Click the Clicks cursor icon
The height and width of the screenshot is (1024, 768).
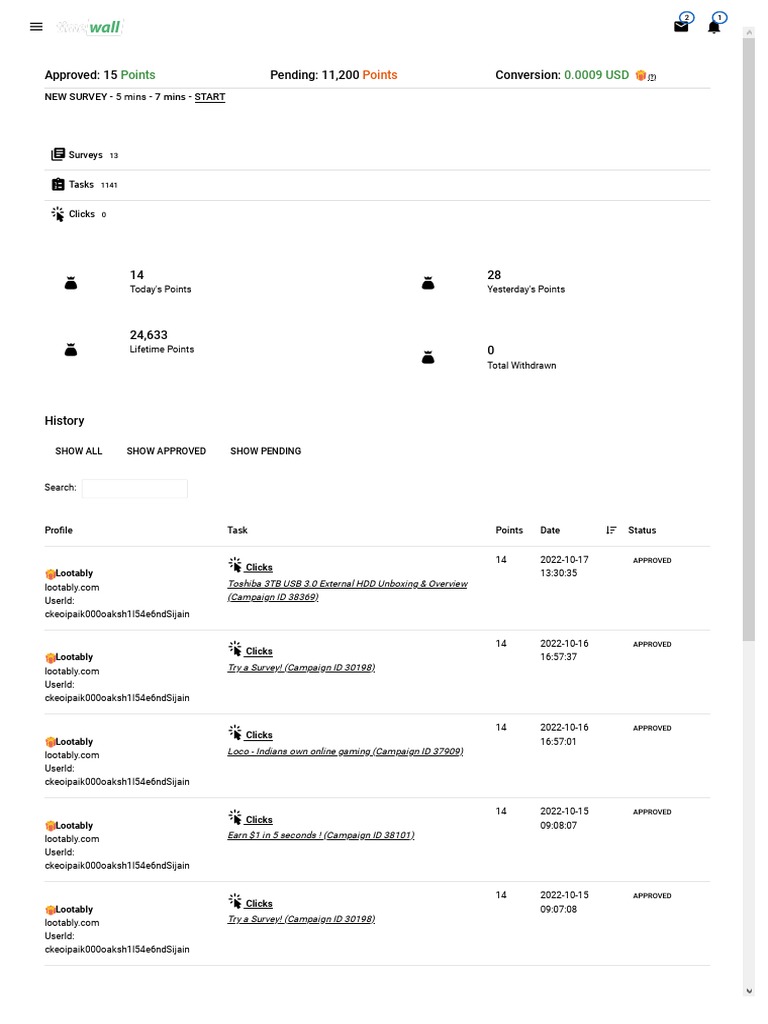coord(58,214)
